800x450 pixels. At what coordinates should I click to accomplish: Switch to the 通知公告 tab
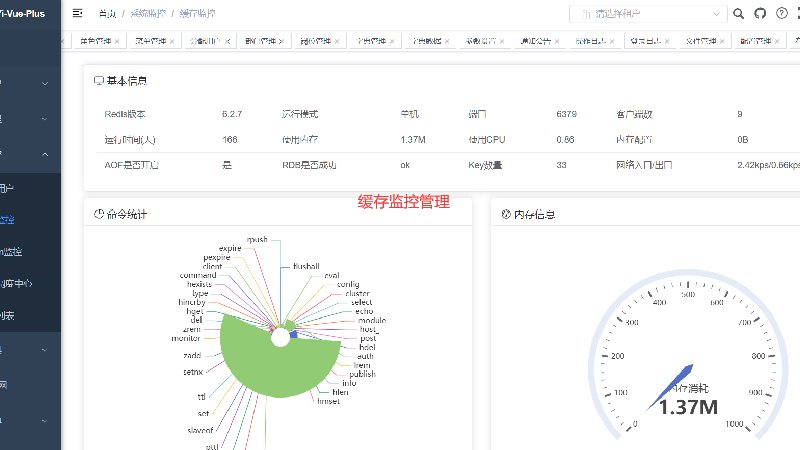click(536, 41)
